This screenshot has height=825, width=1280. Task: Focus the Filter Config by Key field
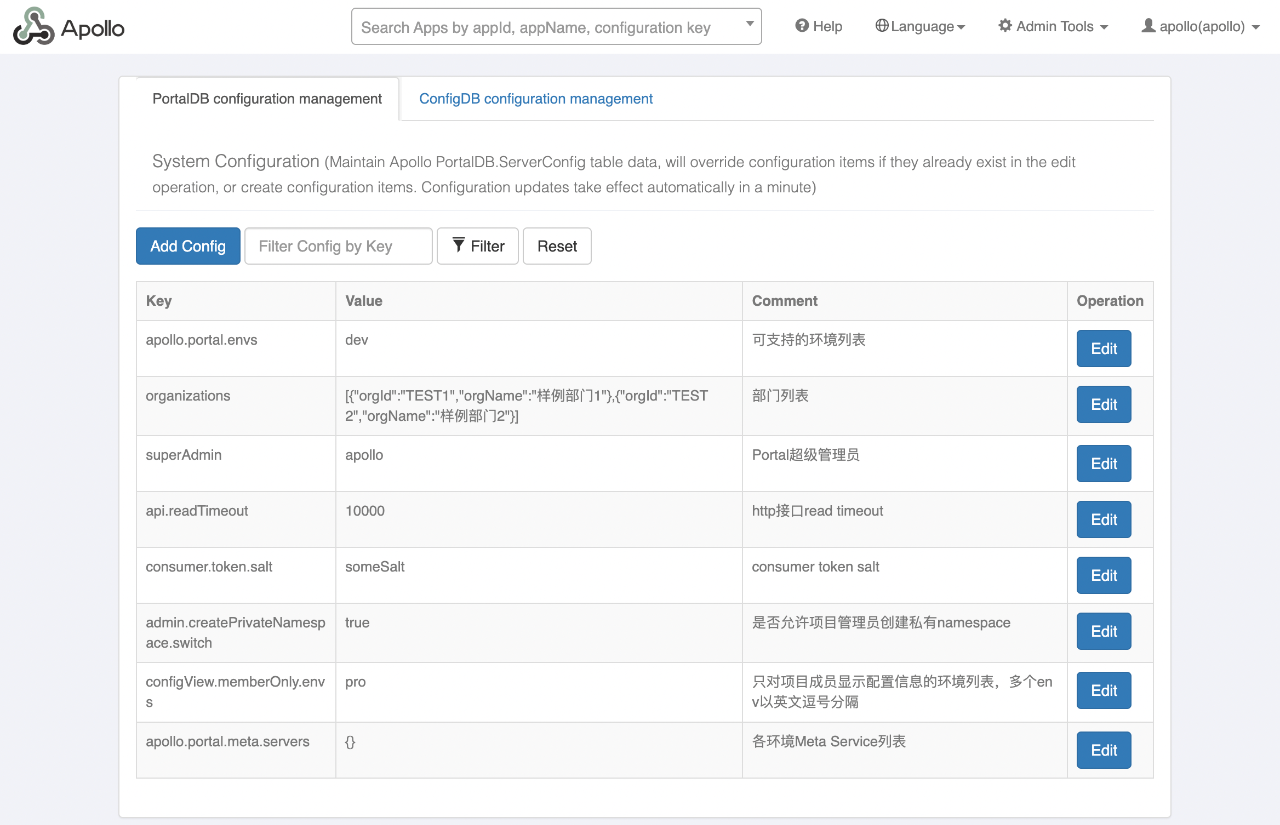click(x=339, y=246)
